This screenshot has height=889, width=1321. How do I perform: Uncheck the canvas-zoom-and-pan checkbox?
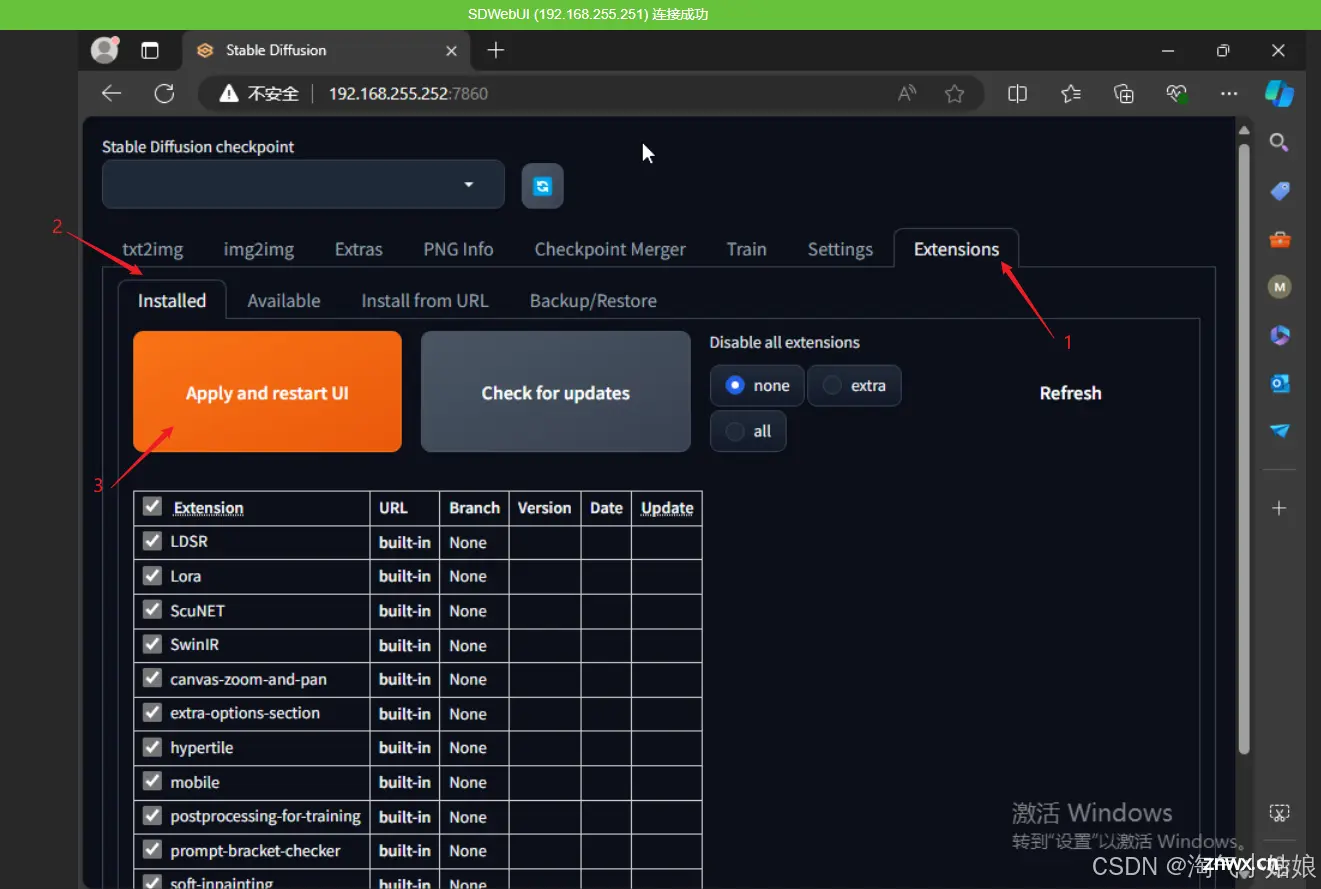tap(152, 678)
